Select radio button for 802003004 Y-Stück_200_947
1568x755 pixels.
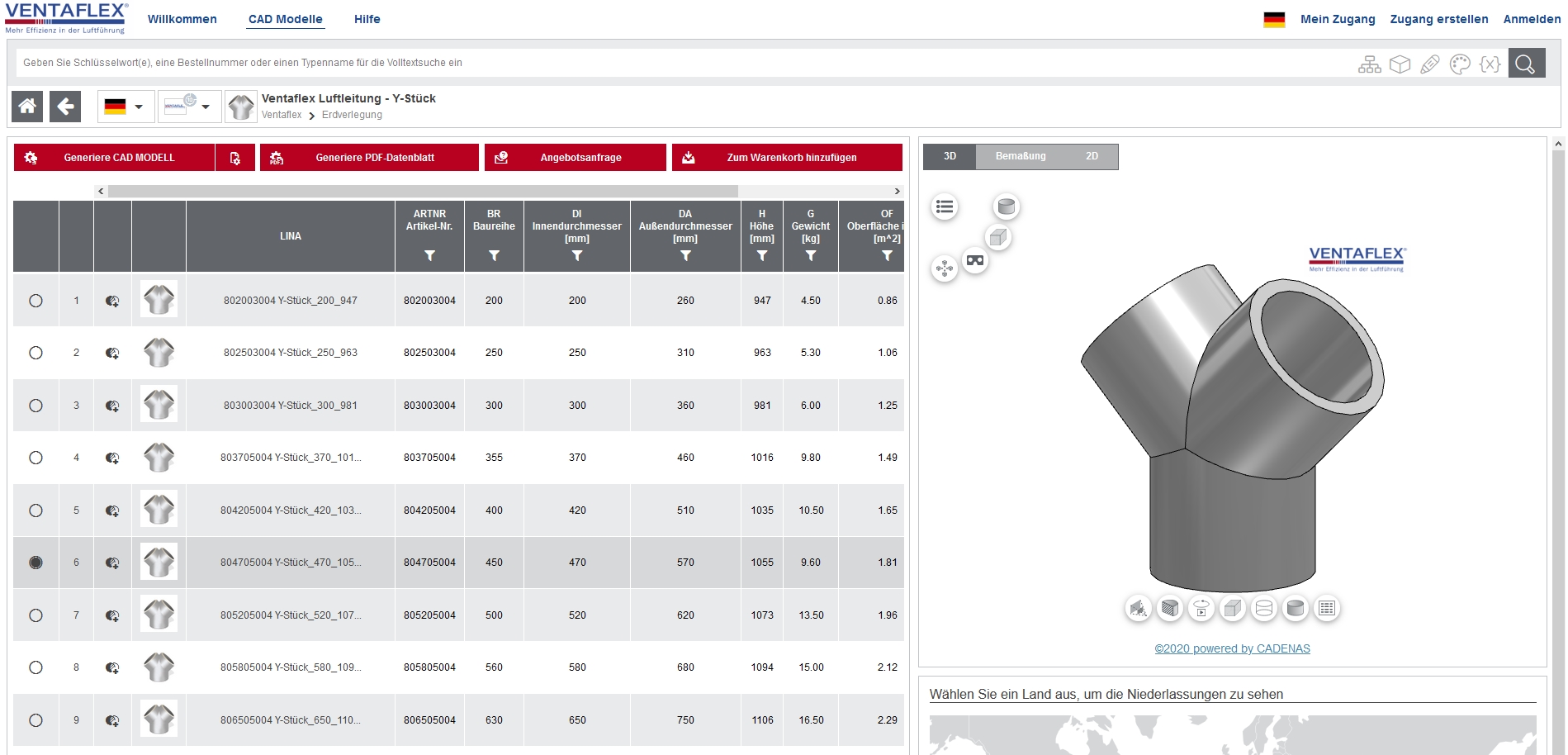(36, 301)
